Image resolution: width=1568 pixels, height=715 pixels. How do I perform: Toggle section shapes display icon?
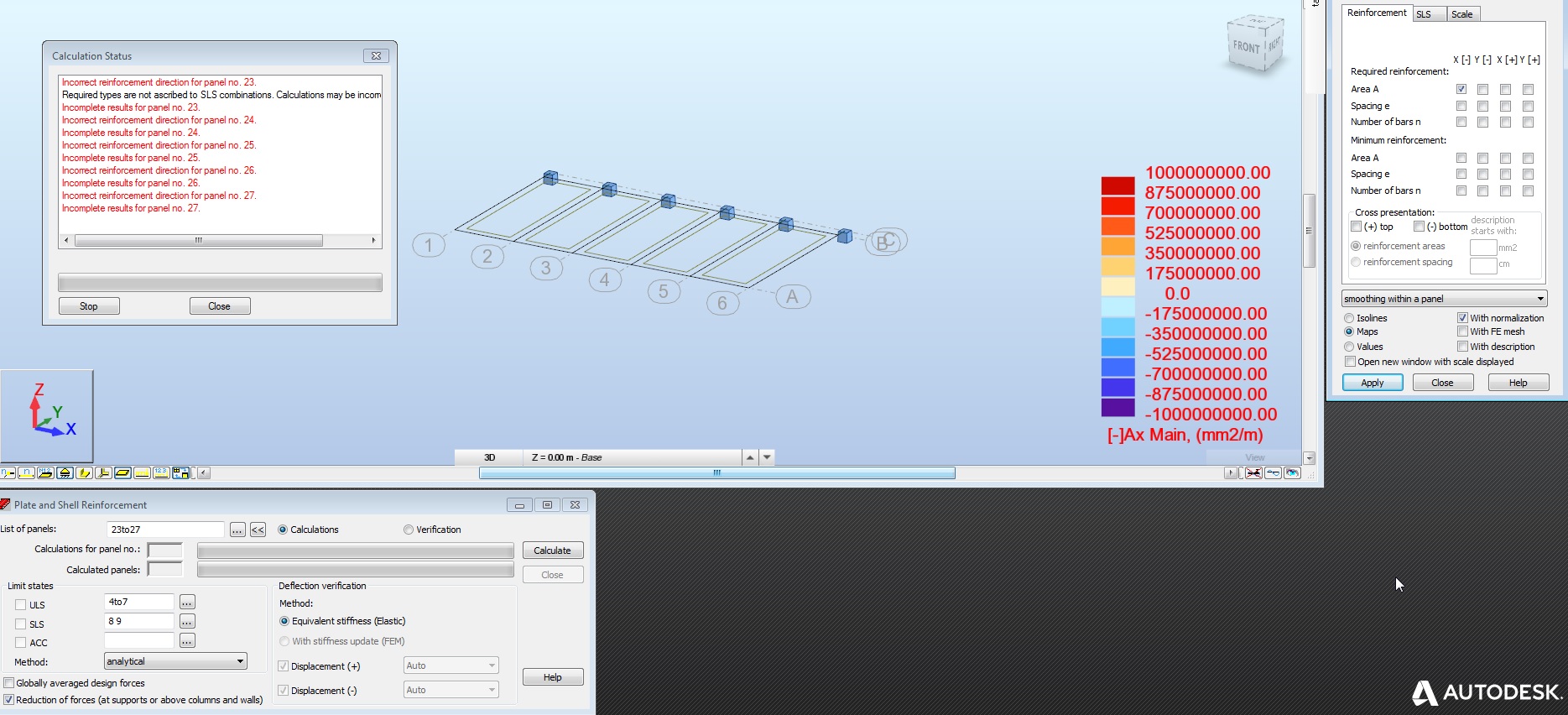(84, 473)
